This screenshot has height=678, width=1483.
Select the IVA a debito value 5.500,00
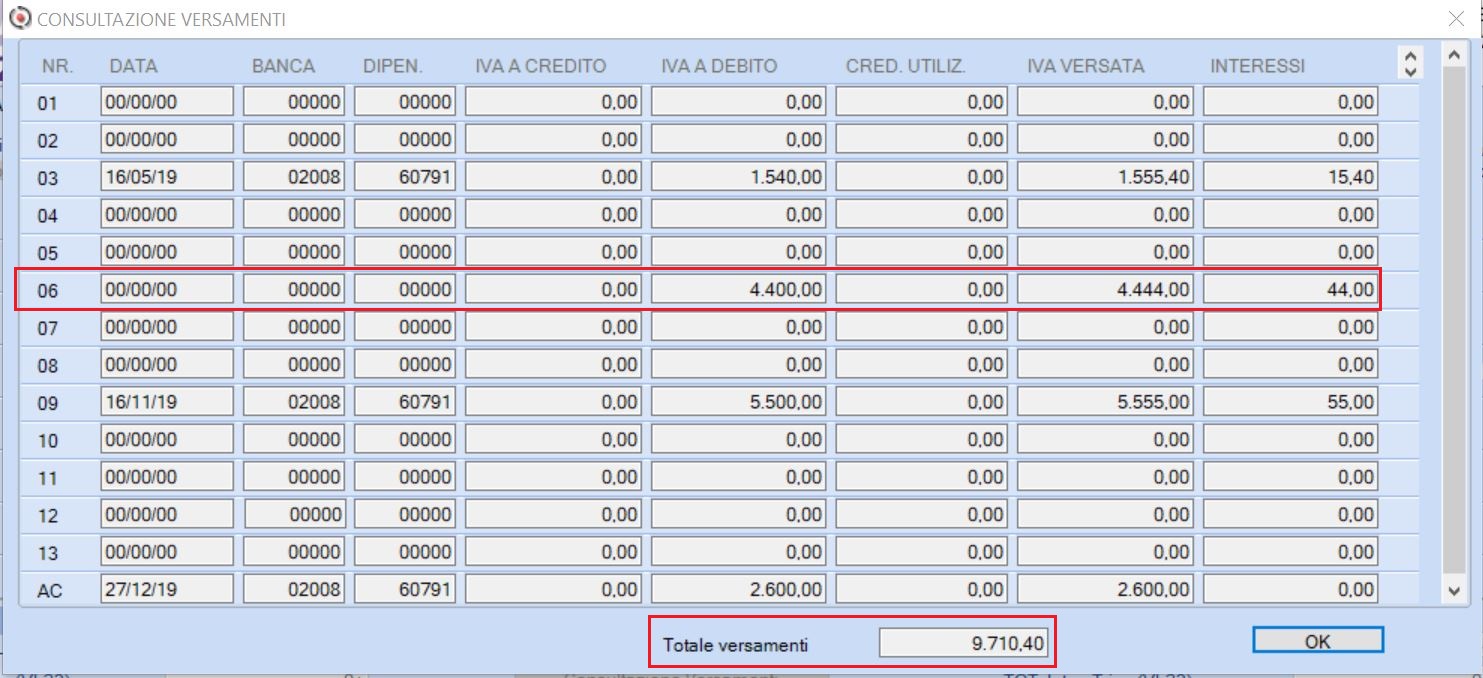tap(739, 402)
